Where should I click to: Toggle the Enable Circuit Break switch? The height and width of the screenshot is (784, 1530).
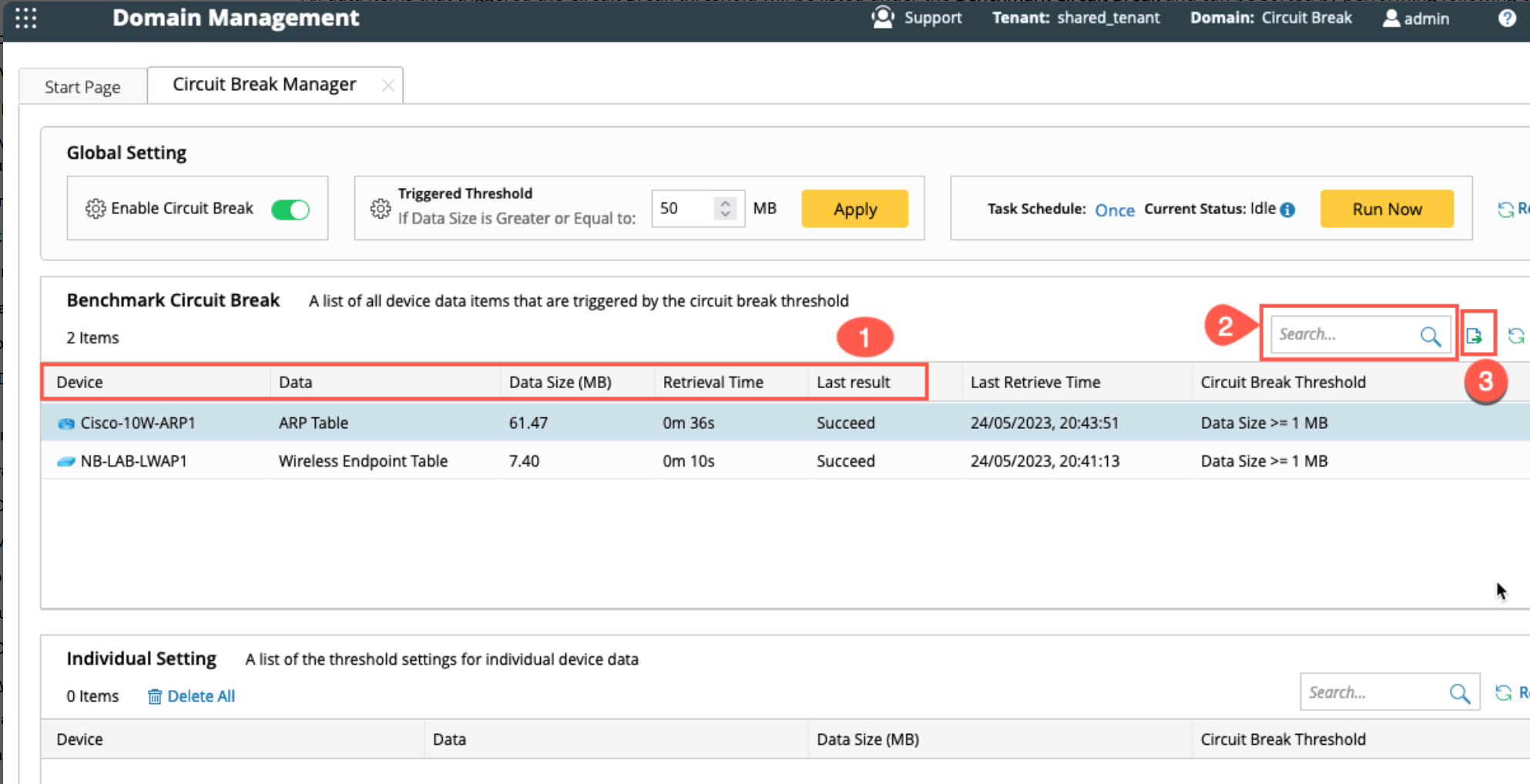(290, 209)
